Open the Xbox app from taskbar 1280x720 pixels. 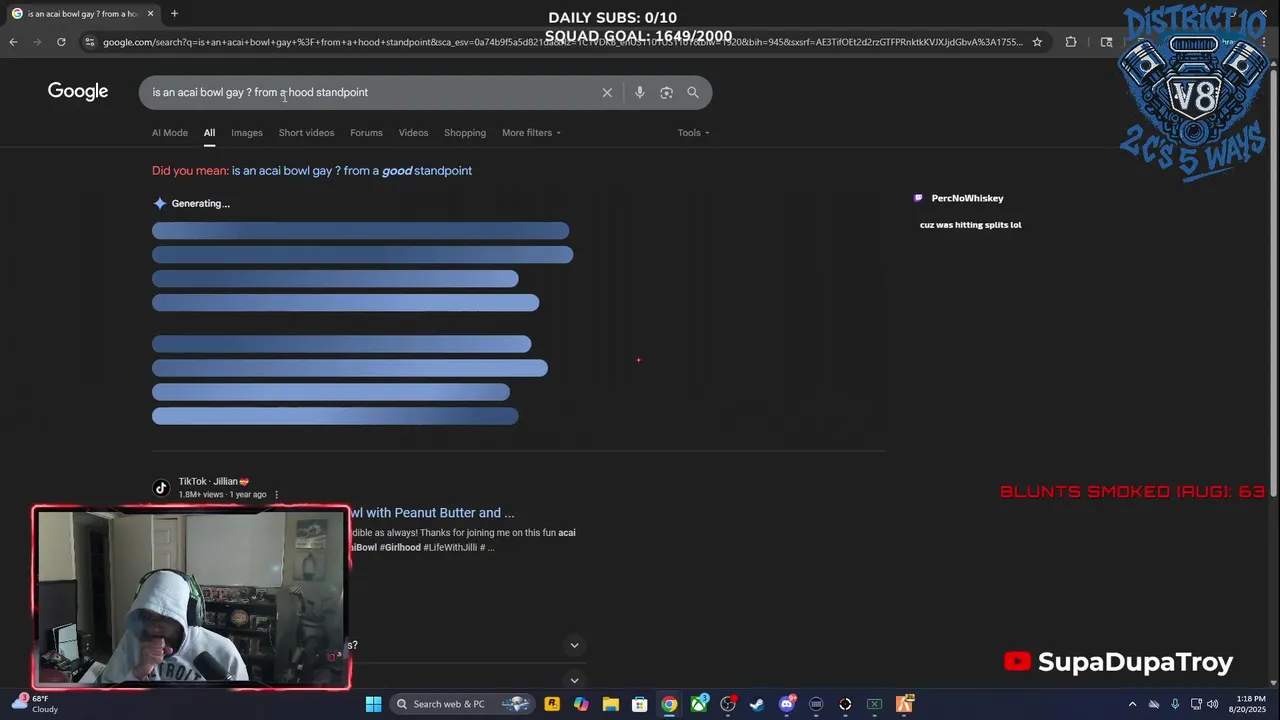[699, 704]
